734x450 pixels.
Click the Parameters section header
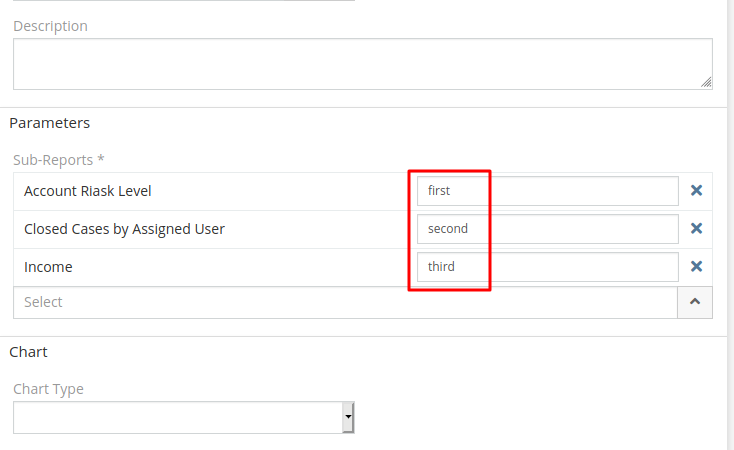(x=50, y=123)
